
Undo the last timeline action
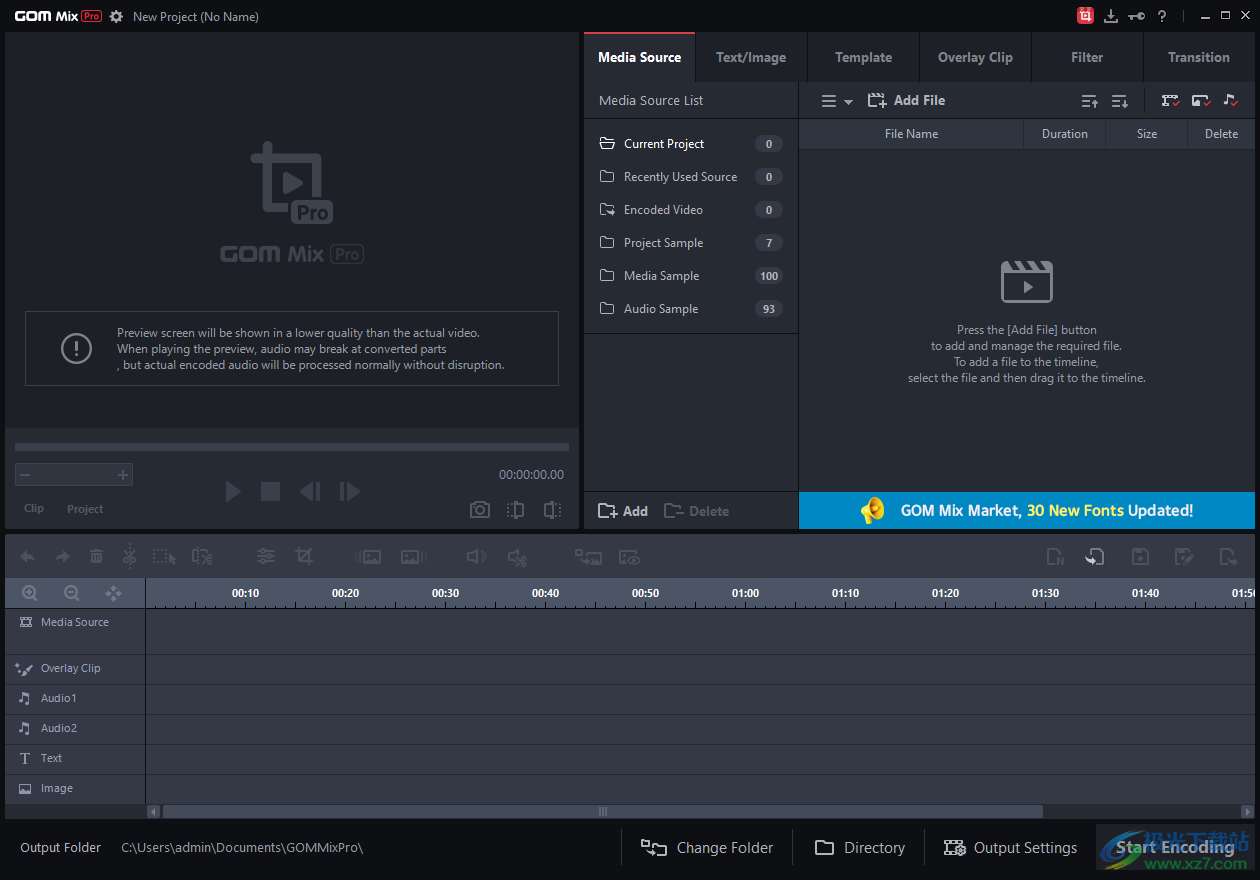tap(28, 557)
